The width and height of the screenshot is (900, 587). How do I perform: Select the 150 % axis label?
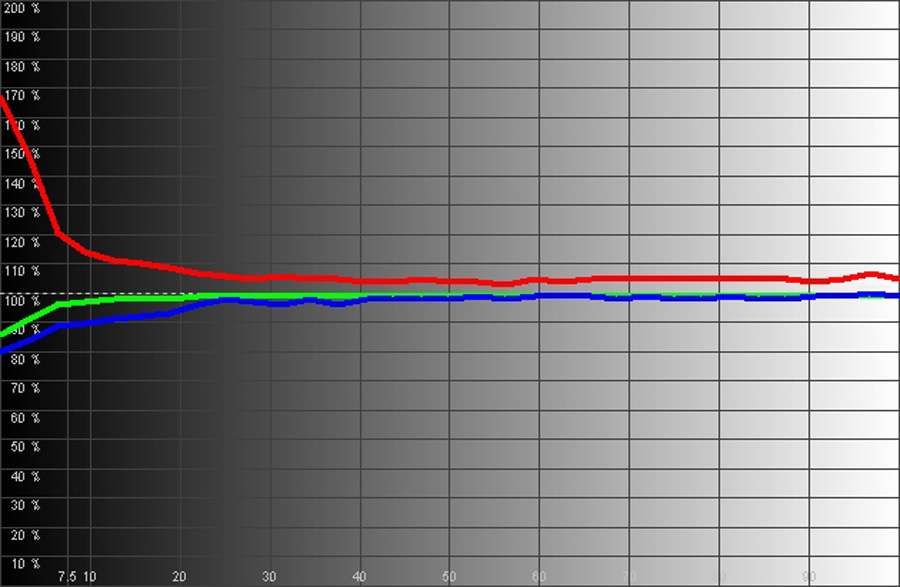pyautogui.click(x=20, y=155)
